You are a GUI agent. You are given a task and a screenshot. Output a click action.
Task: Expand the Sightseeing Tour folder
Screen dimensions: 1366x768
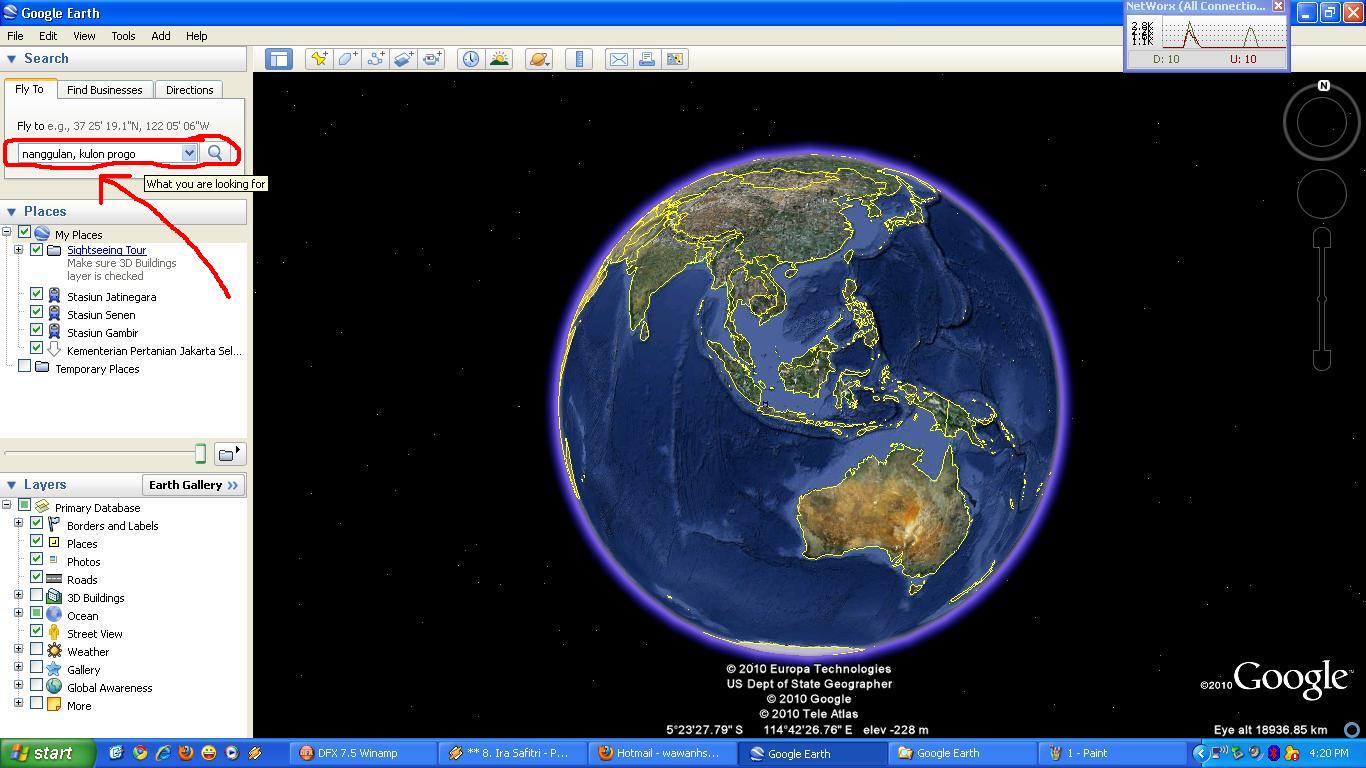tap(18, 250)
